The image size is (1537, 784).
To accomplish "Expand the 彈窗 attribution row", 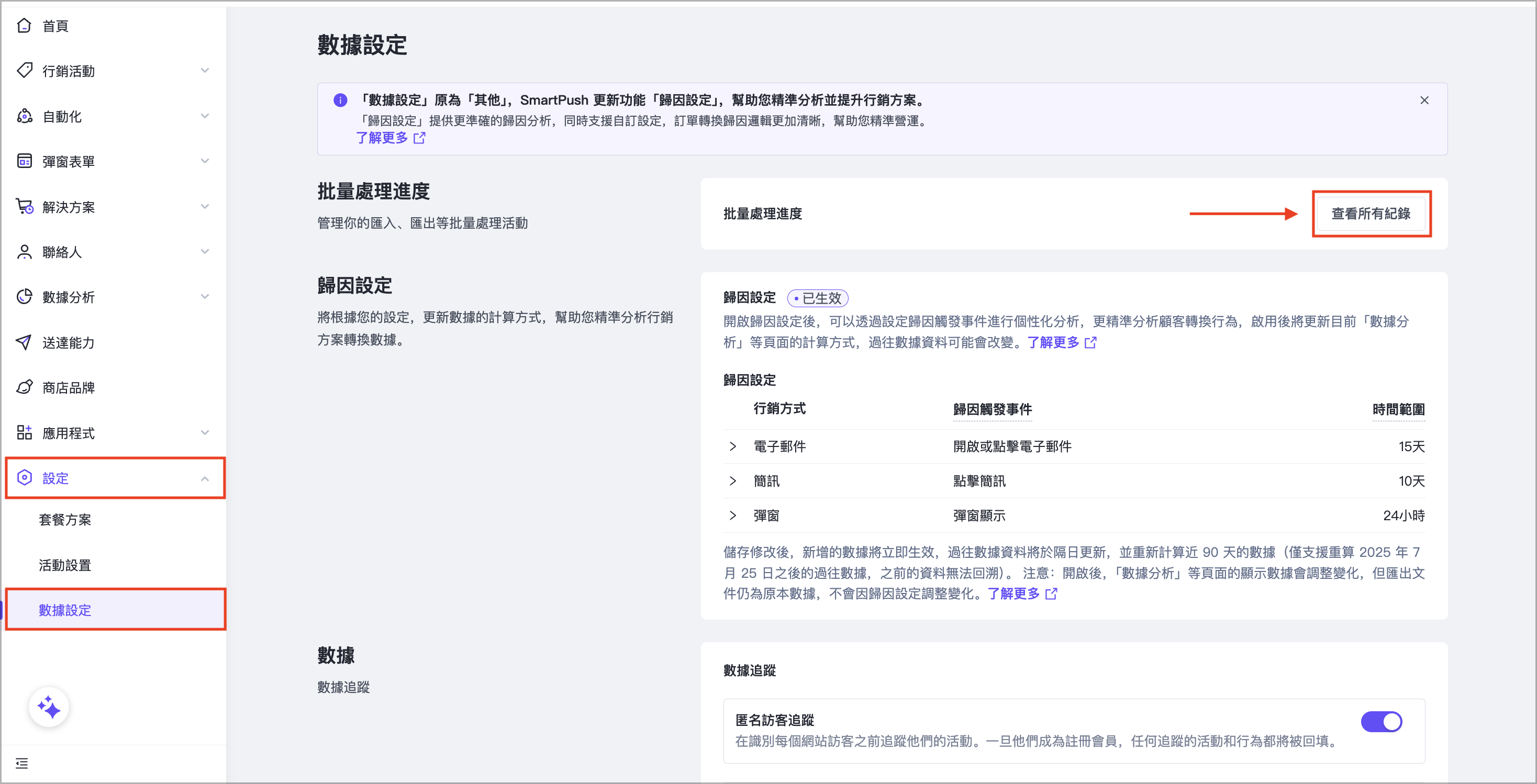I will click(x=733, y=516).
